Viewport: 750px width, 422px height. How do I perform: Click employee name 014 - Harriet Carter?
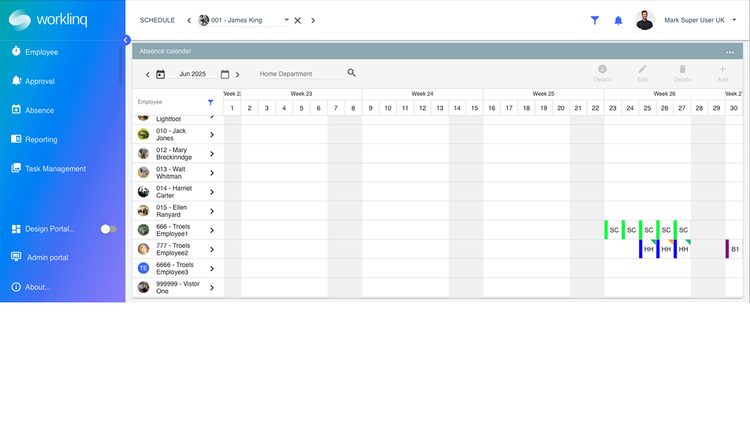click(174, 192)
